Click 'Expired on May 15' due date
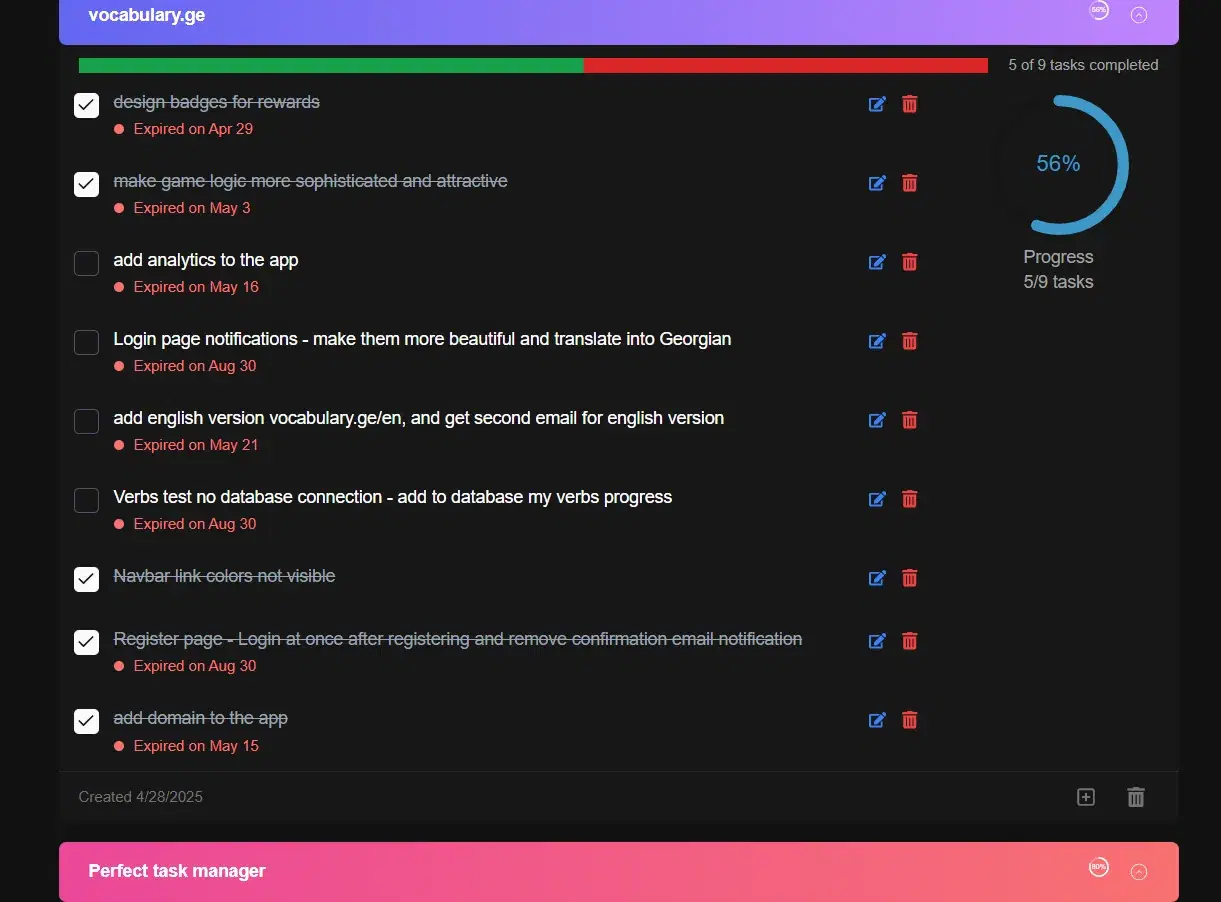Image resolution: width=1221 pixels, height=902 pixels. 196,746
